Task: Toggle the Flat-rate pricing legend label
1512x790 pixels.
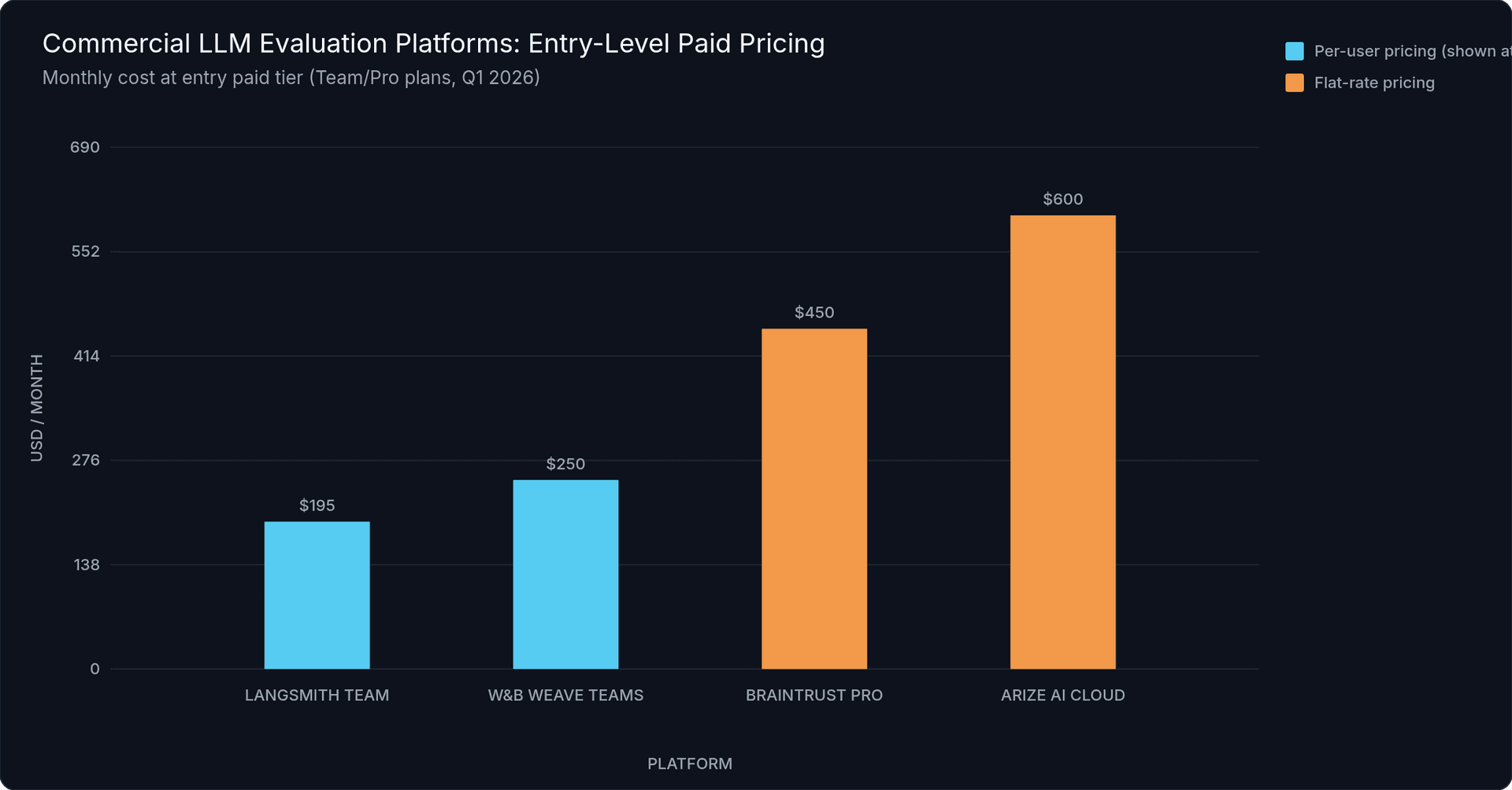Action: click(1374, 83)
